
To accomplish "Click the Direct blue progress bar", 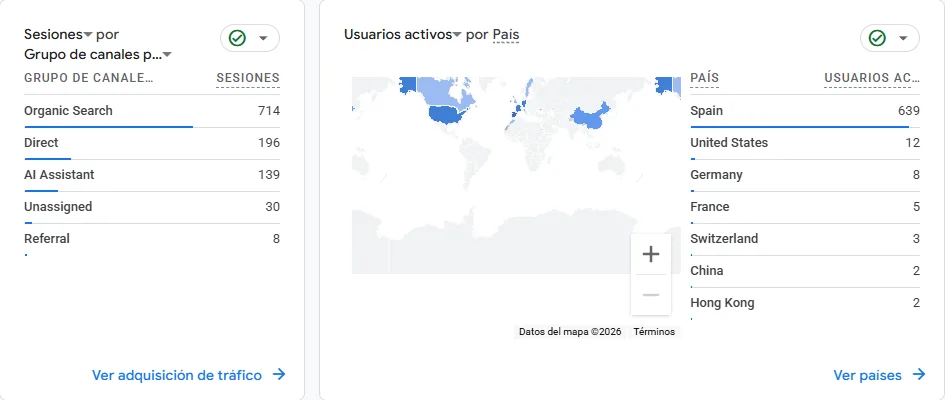I will [x=48, y=158].
